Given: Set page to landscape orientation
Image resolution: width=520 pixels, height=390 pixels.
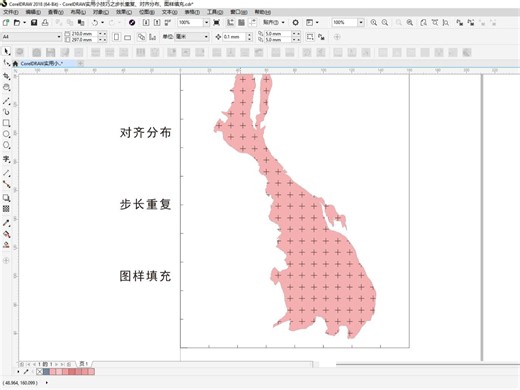Looking at the screenshot, I should [127, 37].
